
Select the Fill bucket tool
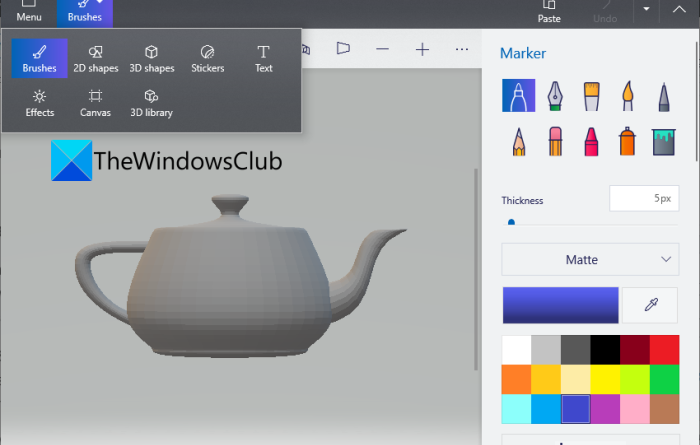(x=664, y=142)
